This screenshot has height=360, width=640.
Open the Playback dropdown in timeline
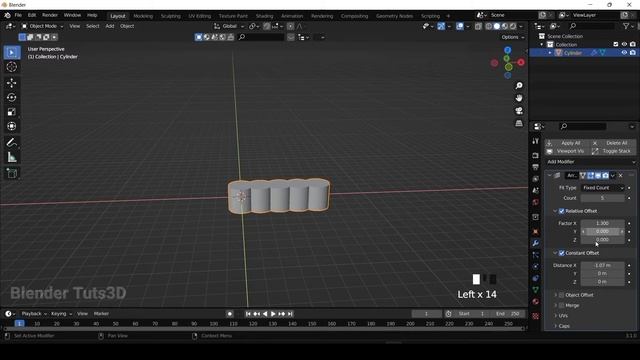[x=34, y=314]
